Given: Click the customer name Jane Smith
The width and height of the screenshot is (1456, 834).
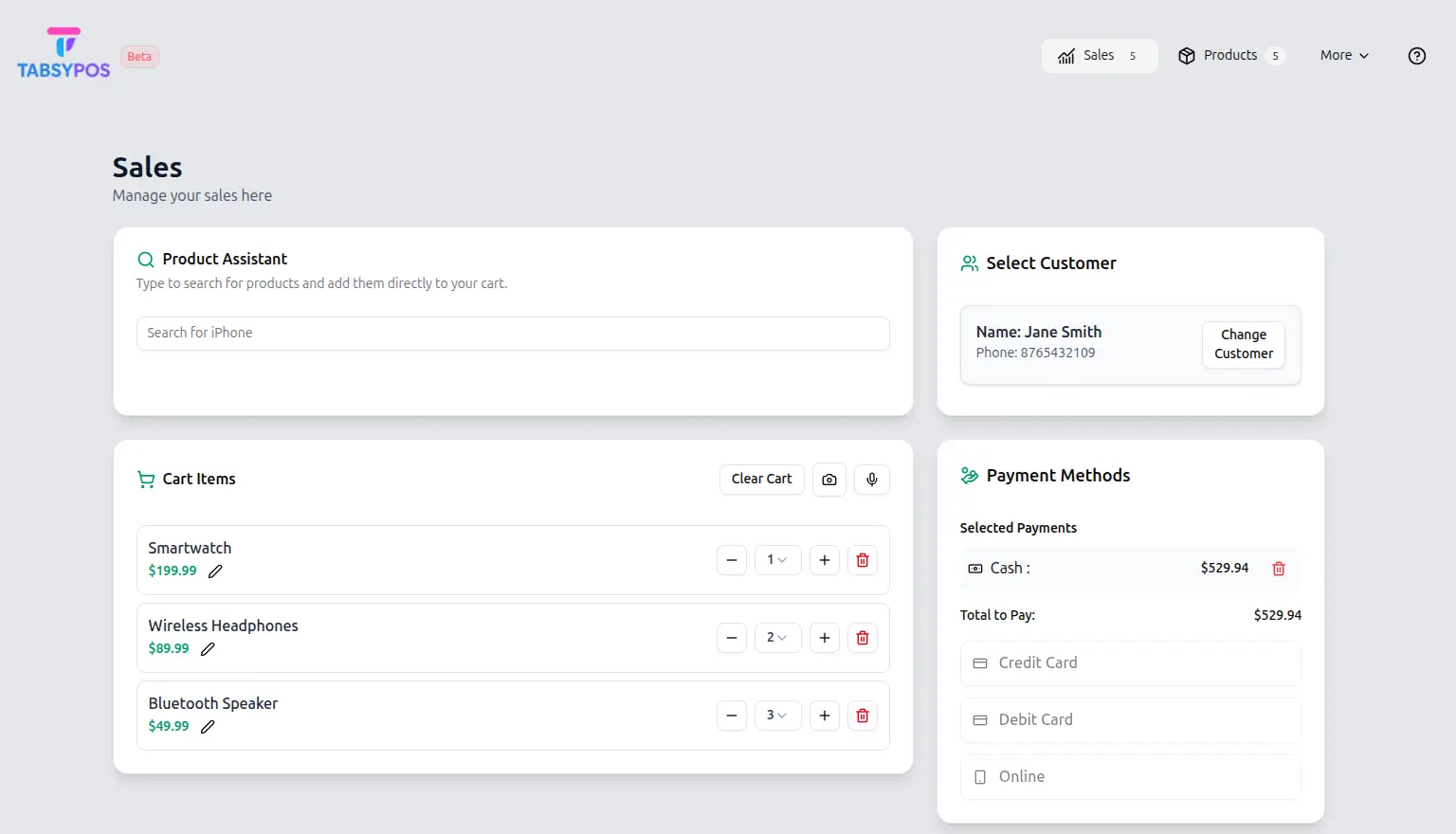Looking at the screenshot, I should (1063, 332).
